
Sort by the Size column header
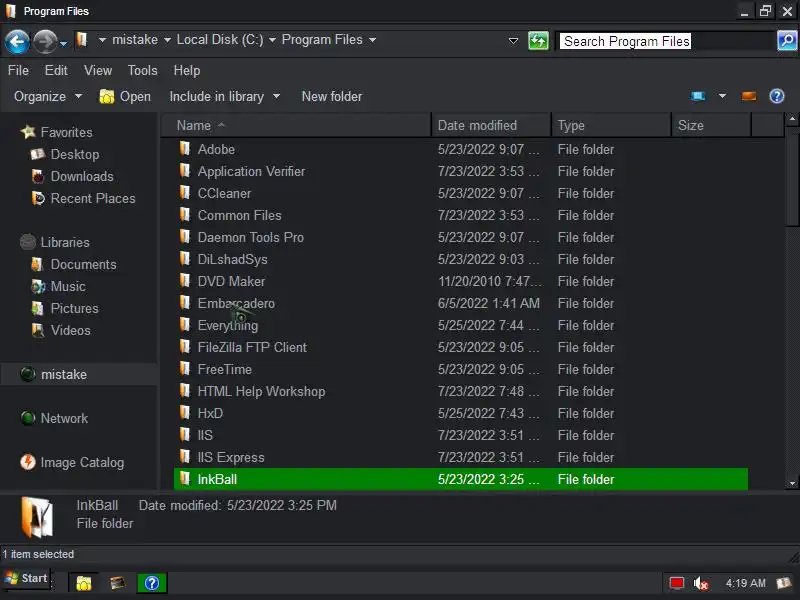click(x=712, y=125)
